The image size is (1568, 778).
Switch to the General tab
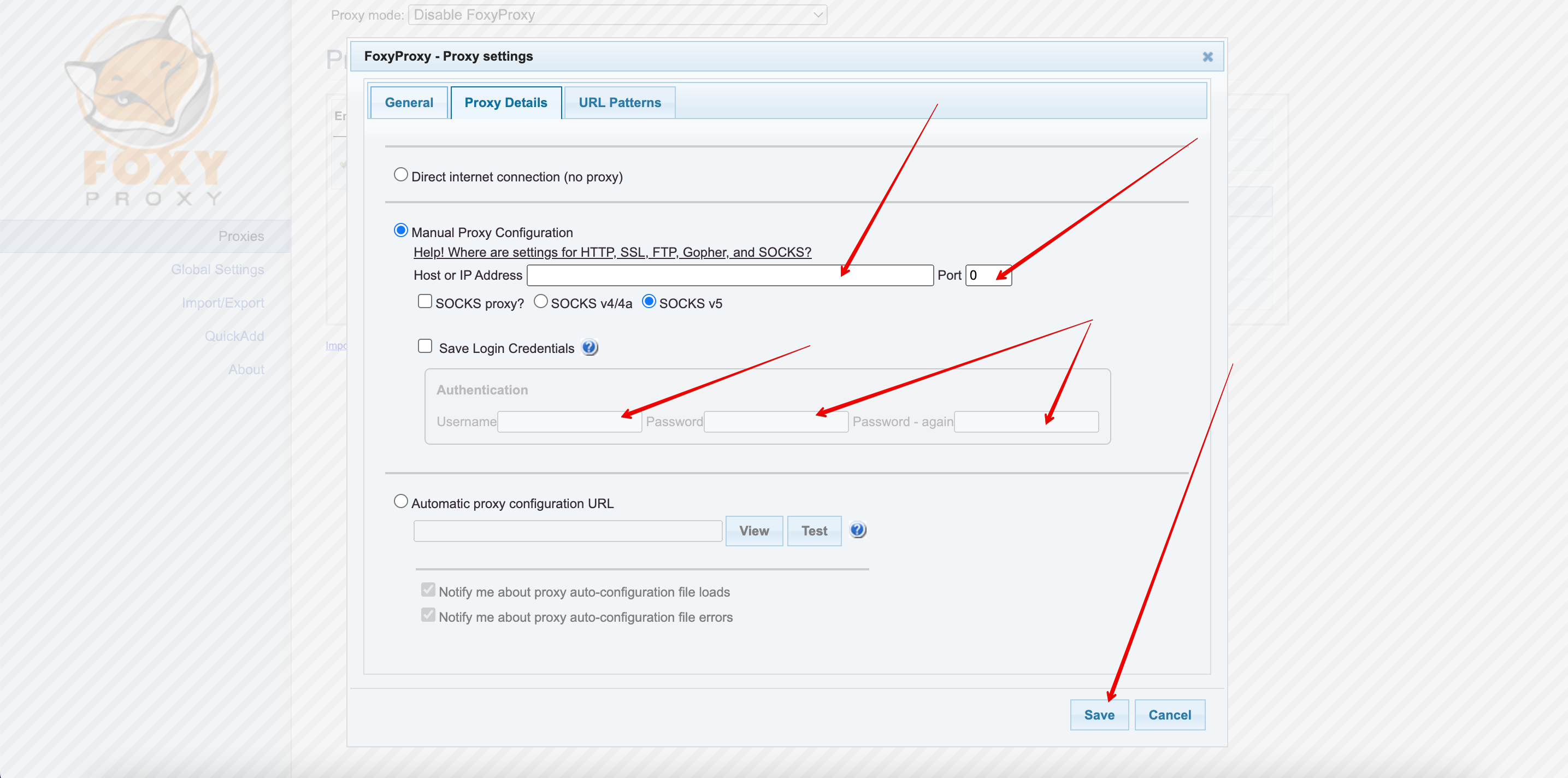point(409,102)
